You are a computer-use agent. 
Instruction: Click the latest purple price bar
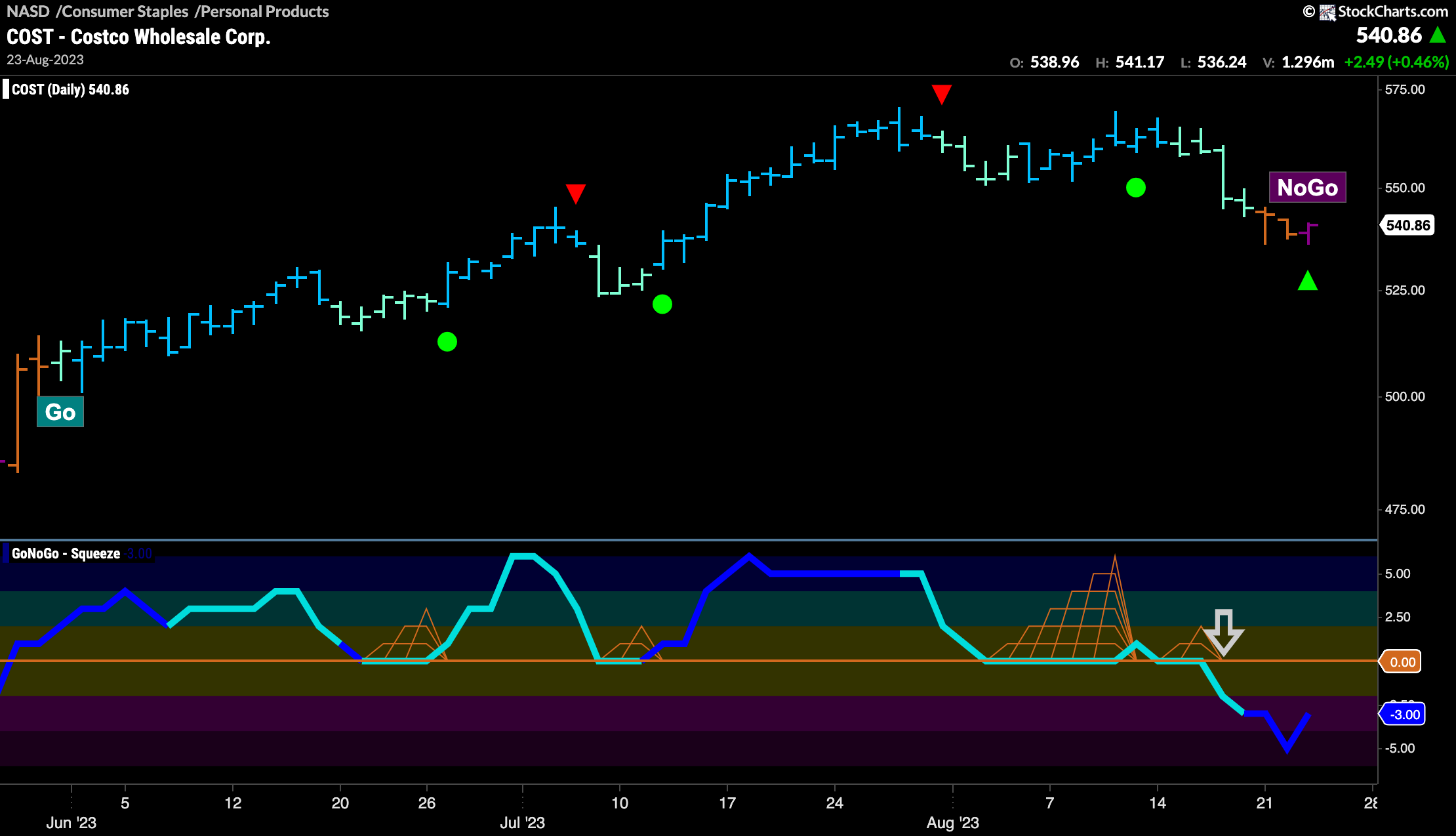(x=1309, y=234)
